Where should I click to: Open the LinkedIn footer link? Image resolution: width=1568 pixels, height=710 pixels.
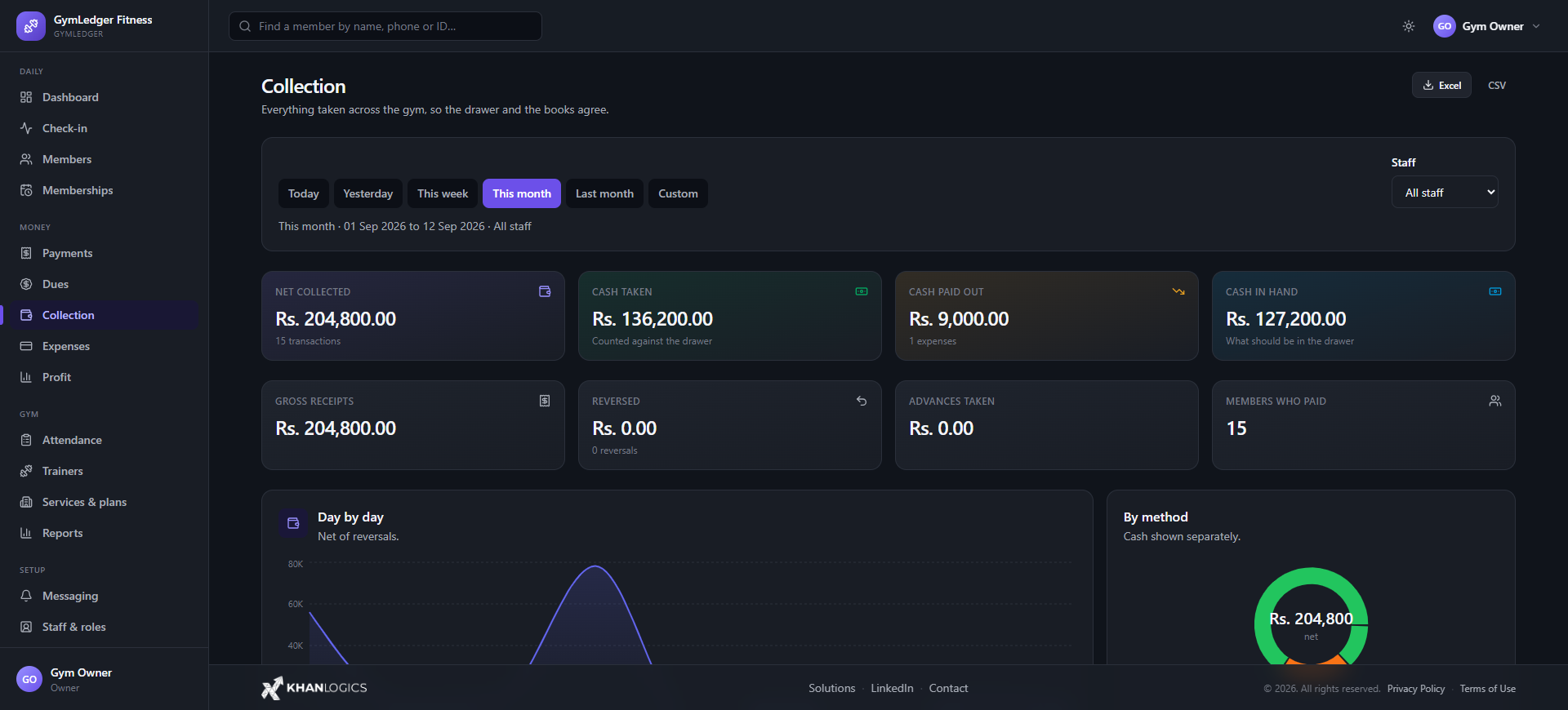point(892,688)
